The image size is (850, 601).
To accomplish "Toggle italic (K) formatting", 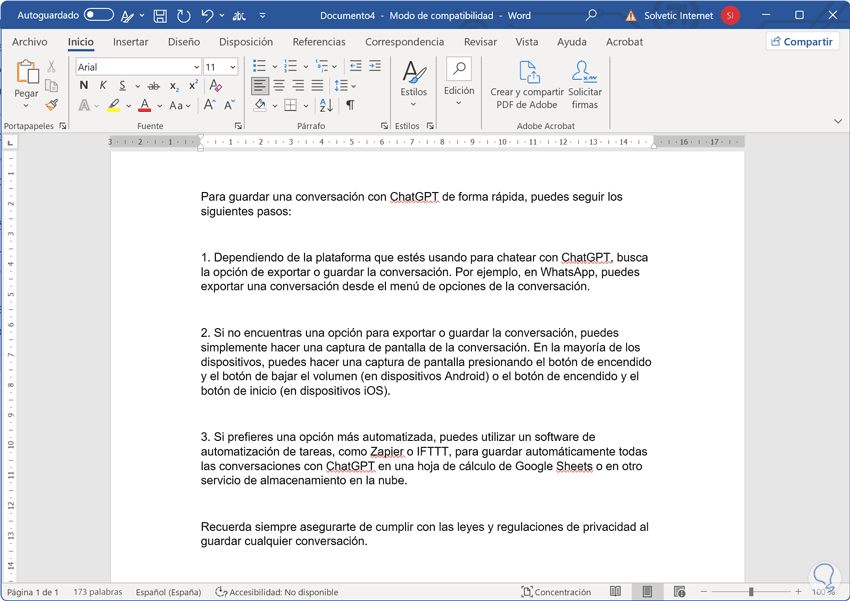I will 102,86.
